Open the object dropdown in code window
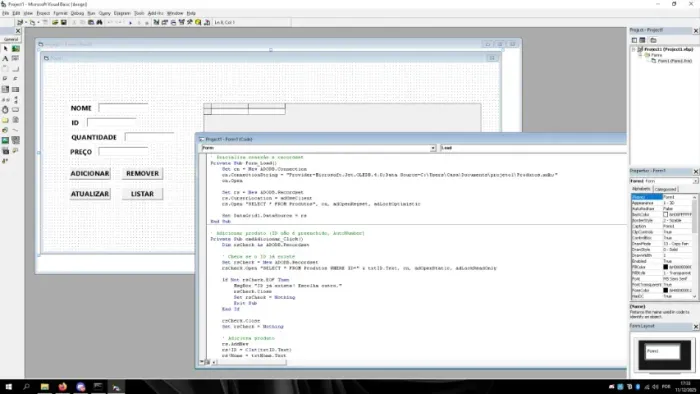The height and width of the screenshot is (394, 700). coord(433,148)
